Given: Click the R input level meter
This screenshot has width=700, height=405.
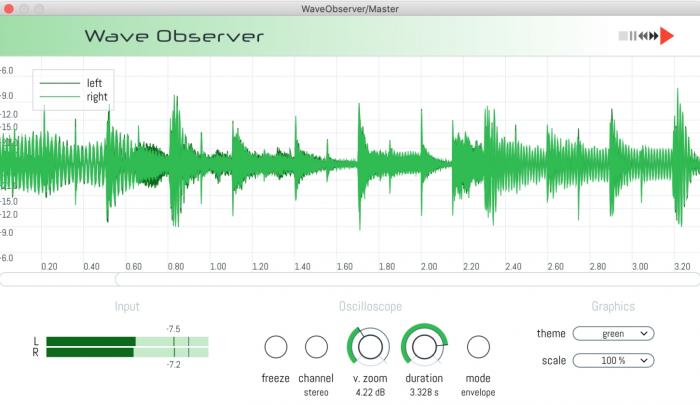Looking at the screenshot, I should click(x=127, y=352).
